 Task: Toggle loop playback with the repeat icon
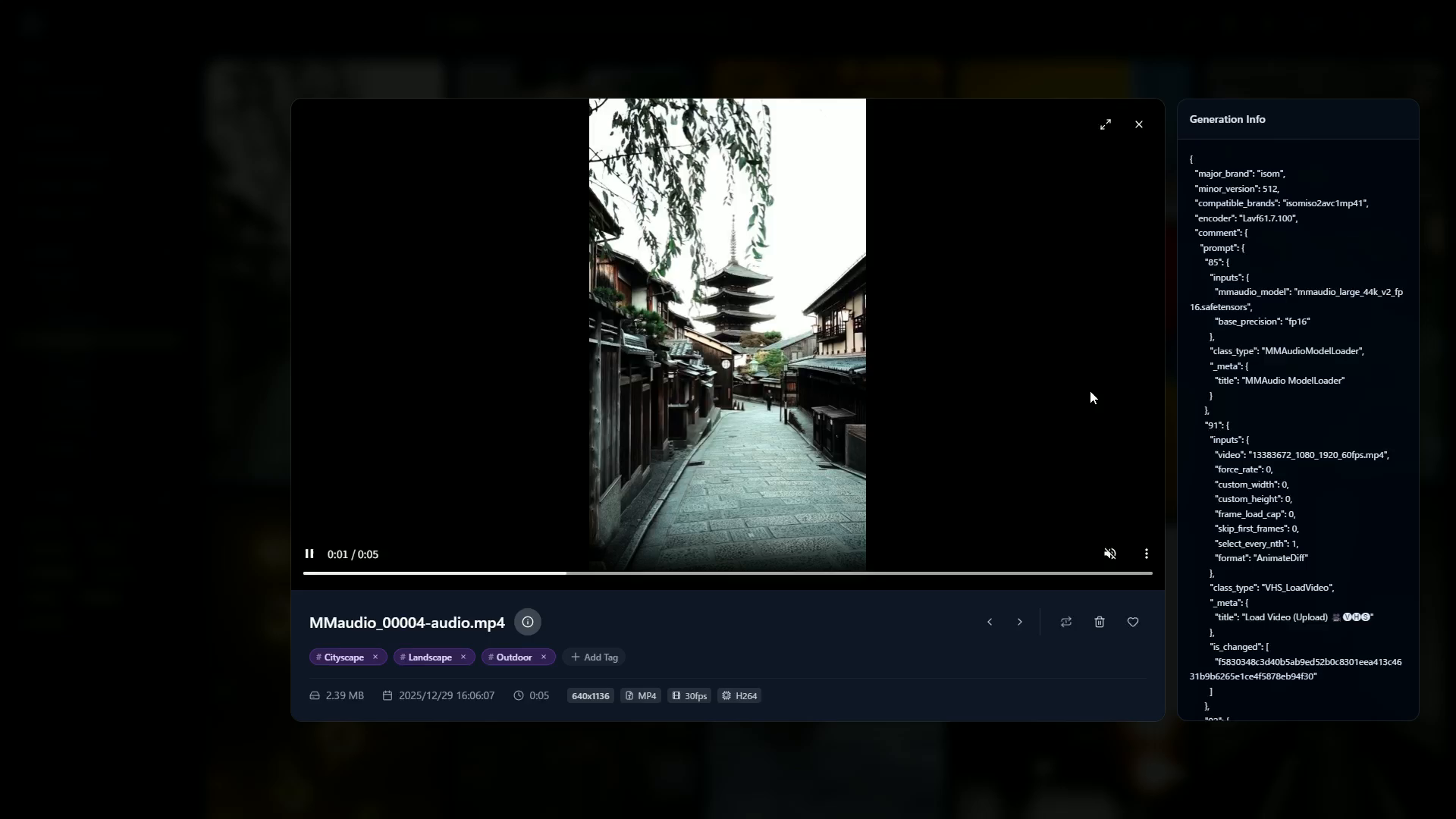click(x=1066, y=622)
